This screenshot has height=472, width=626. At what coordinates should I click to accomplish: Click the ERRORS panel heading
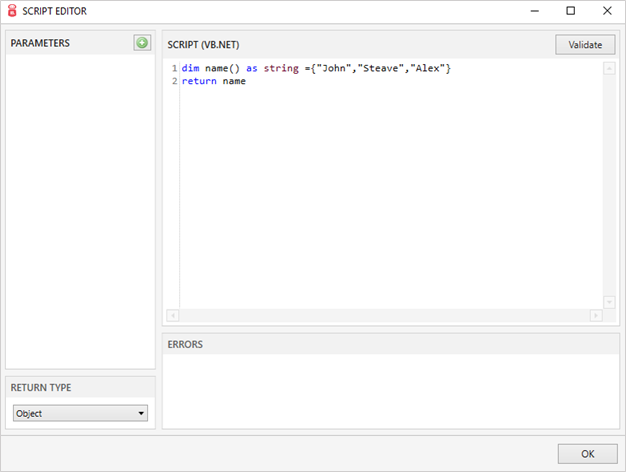point(185,344)
